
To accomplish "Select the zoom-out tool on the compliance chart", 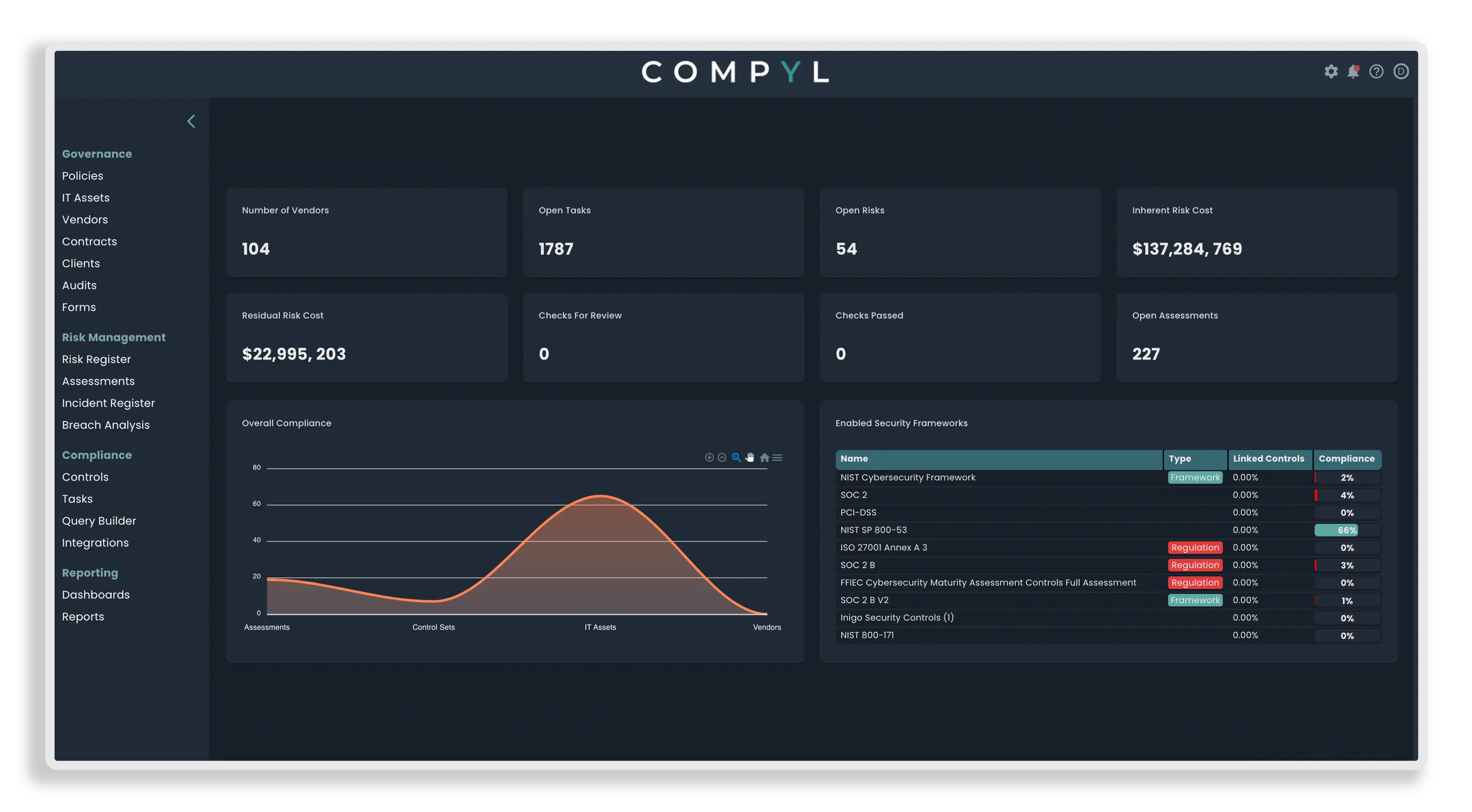I will click(x=722, y=457).
